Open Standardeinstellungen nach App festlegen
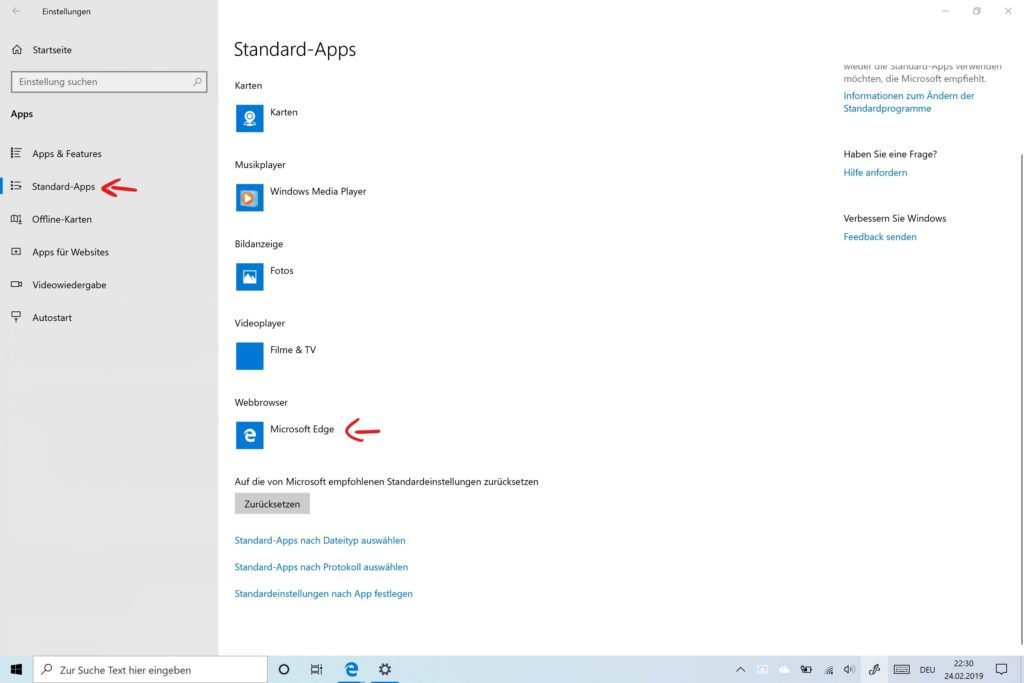Viewport: 1024px width, 683px height. pos(323,594)
